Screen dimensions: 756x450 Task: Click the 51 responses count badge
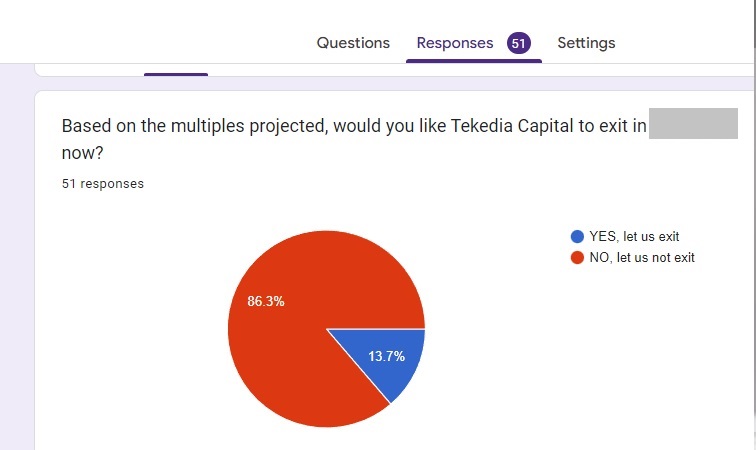518,43
